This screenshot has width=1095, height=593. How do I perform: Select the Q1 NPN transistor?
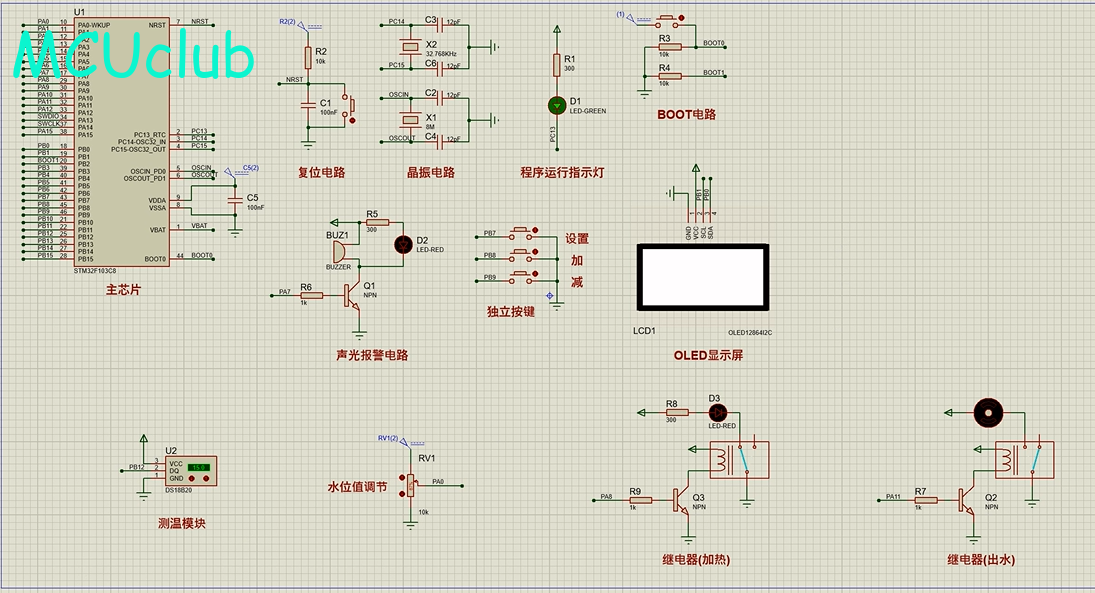pos(352,295)
